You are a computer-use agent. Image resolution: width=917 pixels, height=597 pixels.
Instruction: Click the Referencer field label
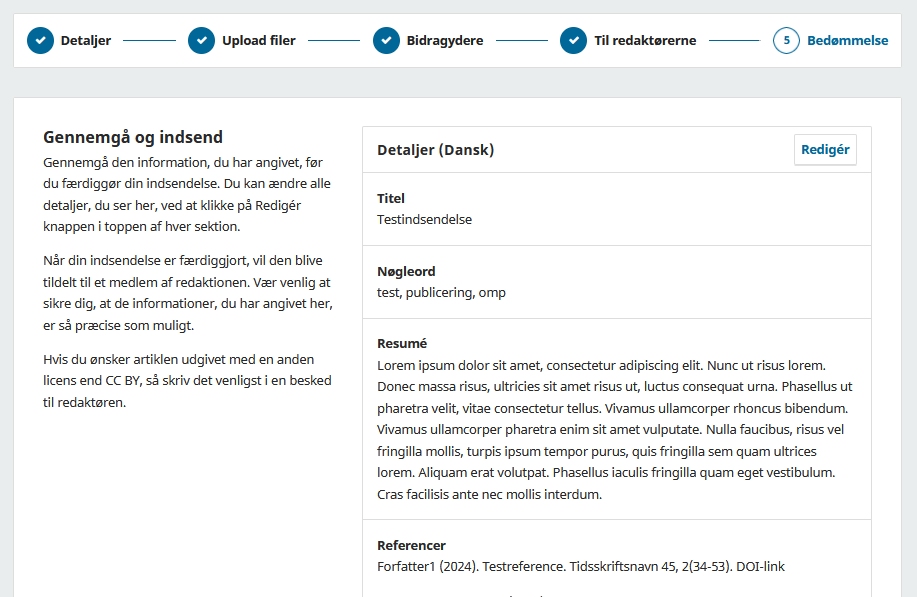pyautogui.click(x=411, y=545)
